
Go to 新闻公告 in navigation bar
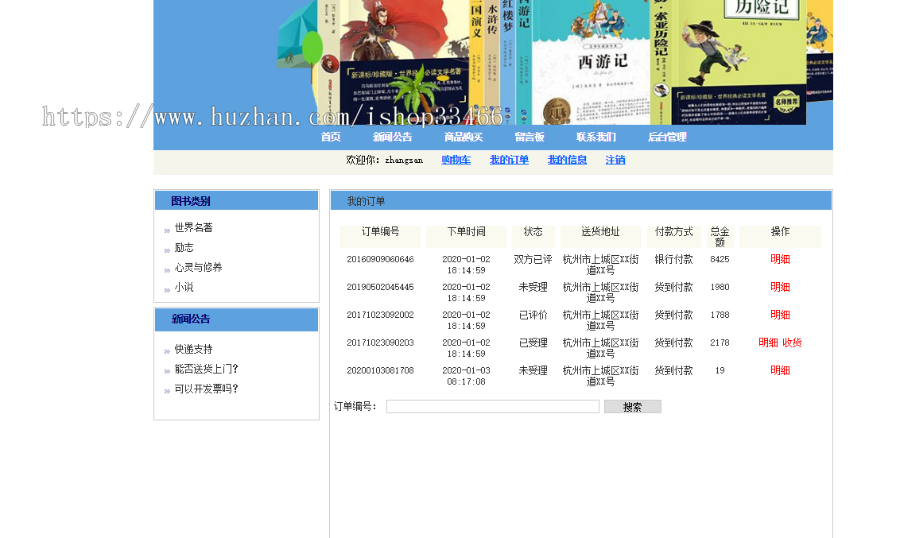coord(393,137)
